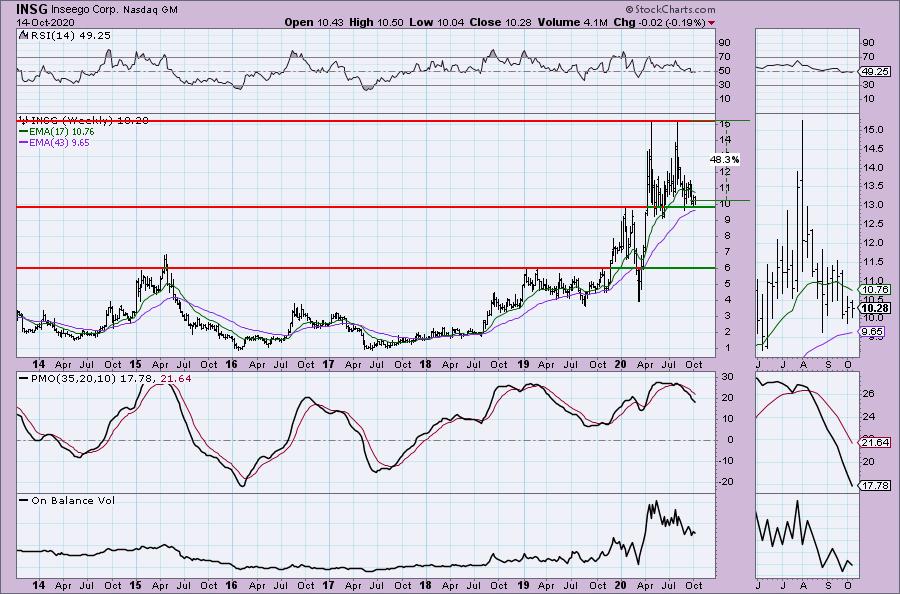Click the green EMA(17) legend line swatch

click(x=23, y=131)
